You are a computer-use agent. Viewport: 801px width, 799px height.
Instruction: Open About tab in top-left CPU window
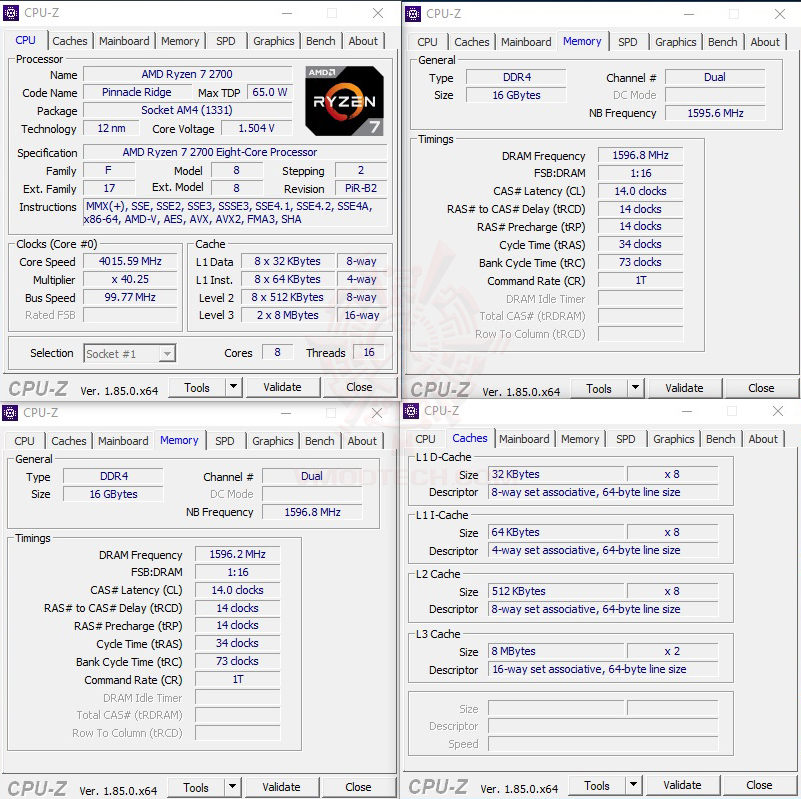click(x=363, y=41)
